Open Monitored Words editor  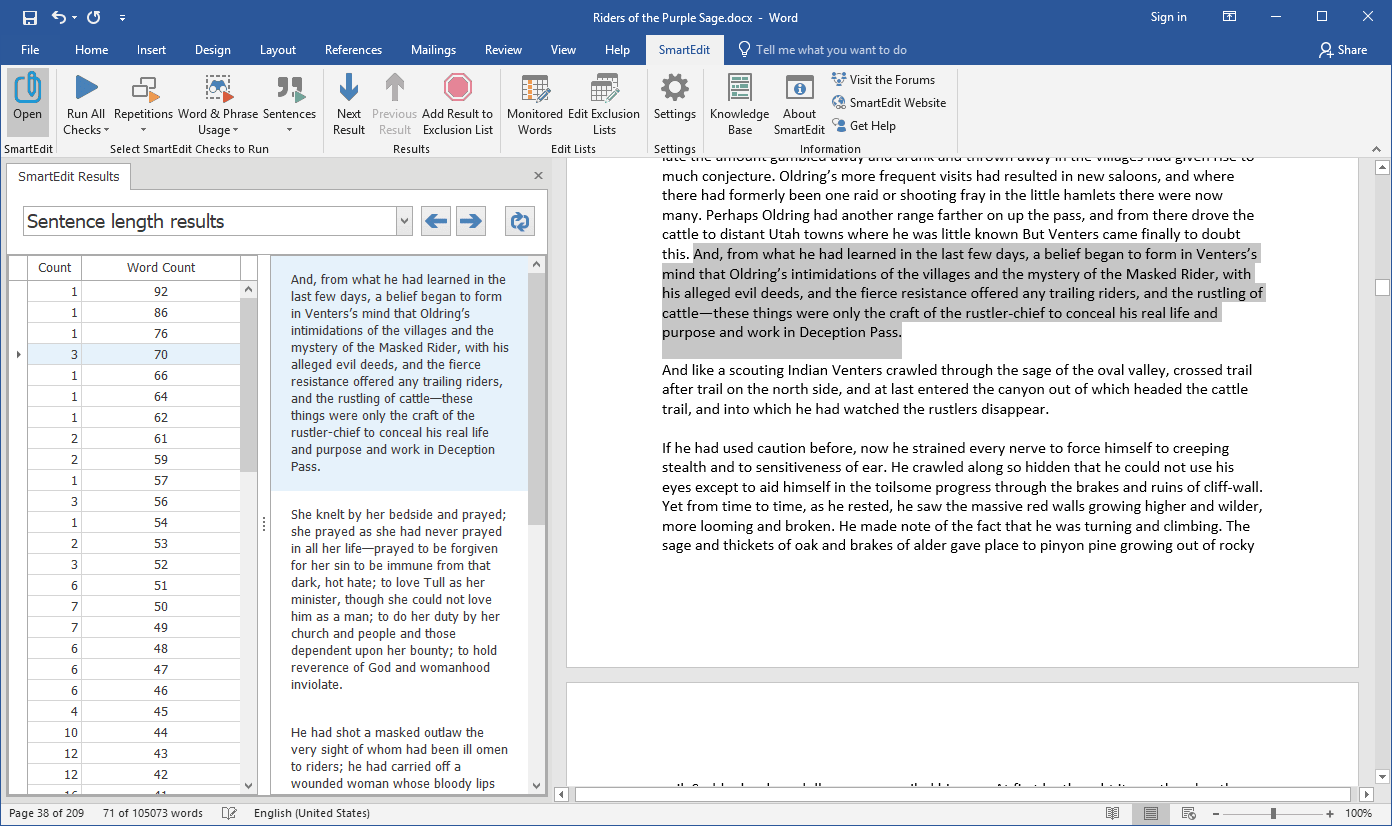coord(534,100)
